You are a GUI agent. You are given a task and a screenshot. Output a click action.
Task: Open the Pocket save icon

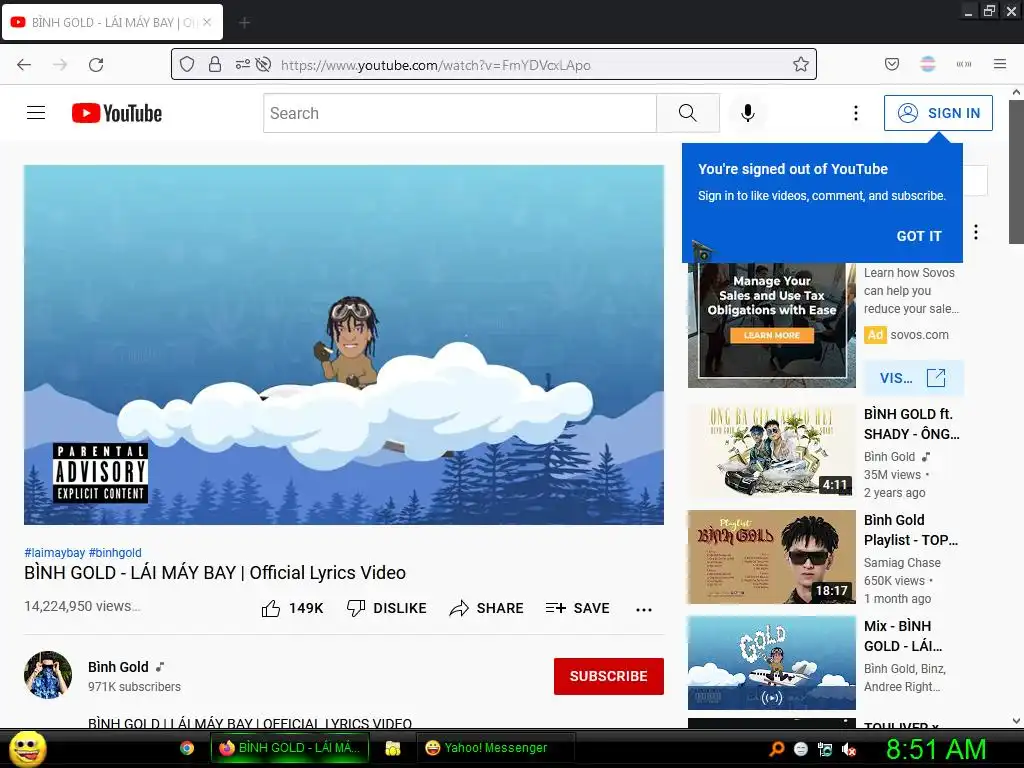point(892,64)
